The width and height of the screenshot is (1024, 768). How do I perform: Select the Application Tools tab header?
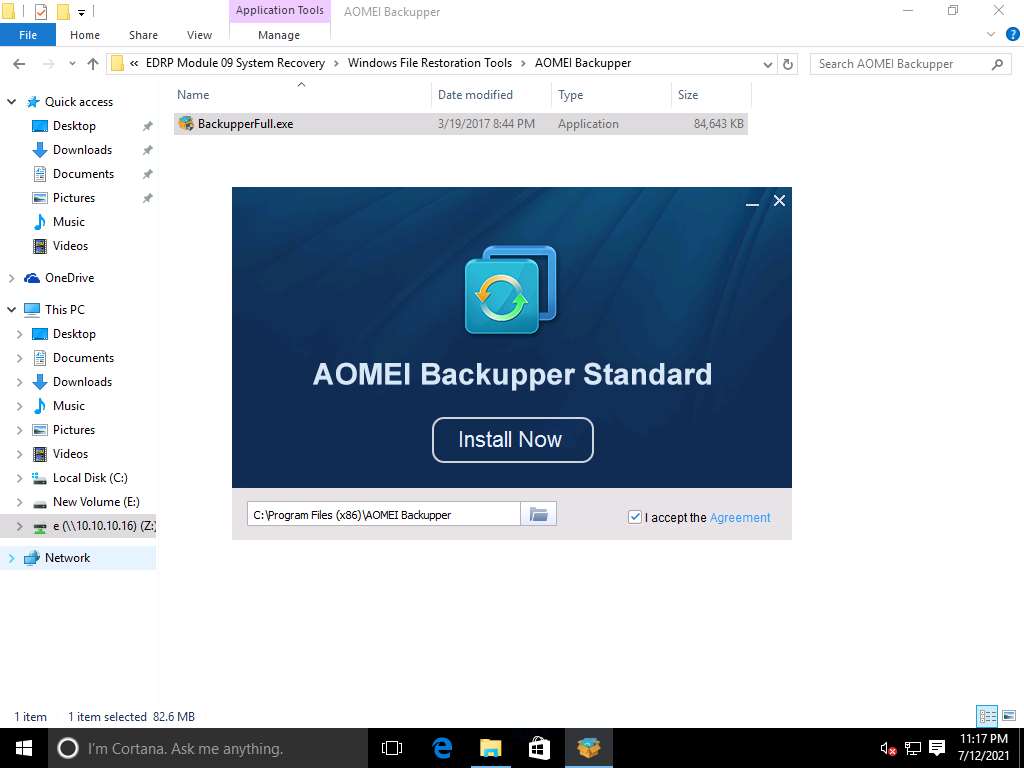coord(280,10)
